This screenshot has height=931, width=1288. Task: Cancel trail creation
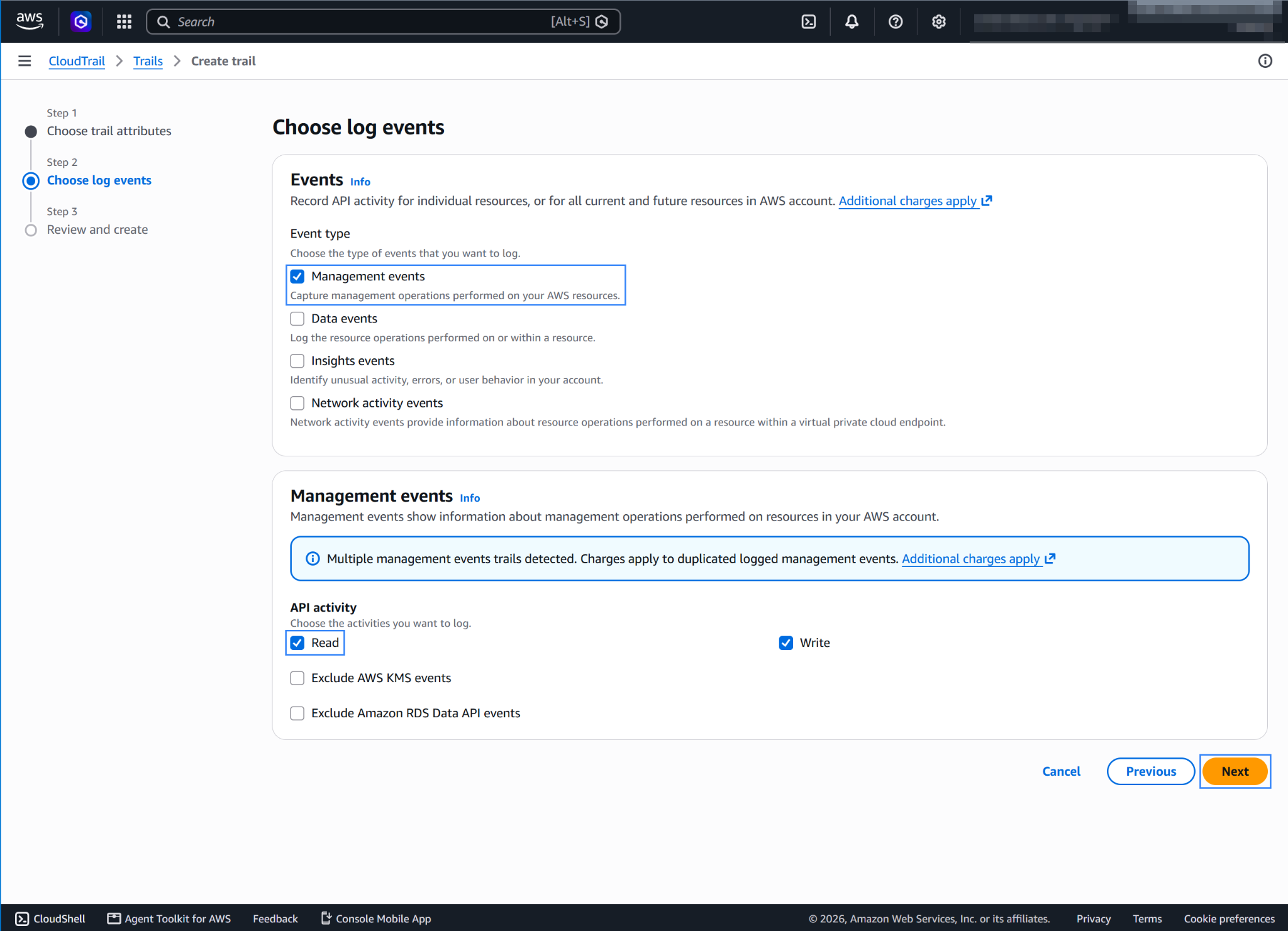click(x=1061, y=771)
